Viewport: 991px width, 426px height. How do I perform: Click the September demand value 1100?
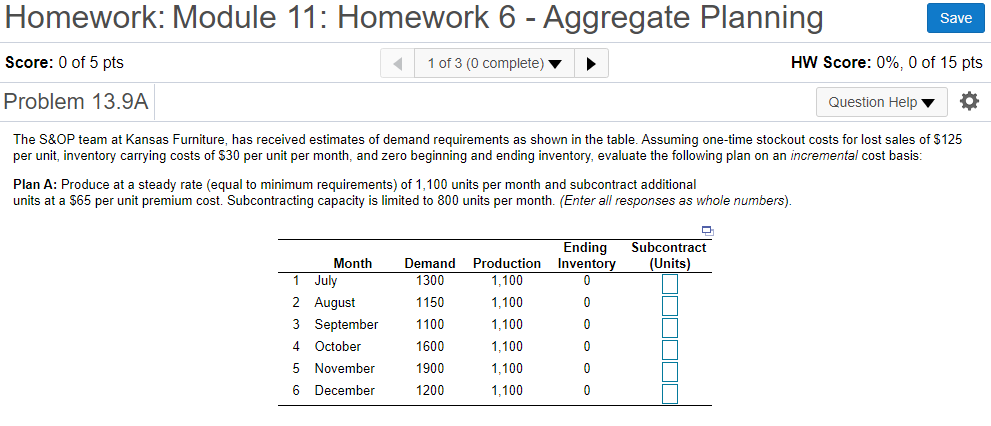point(430,325)
